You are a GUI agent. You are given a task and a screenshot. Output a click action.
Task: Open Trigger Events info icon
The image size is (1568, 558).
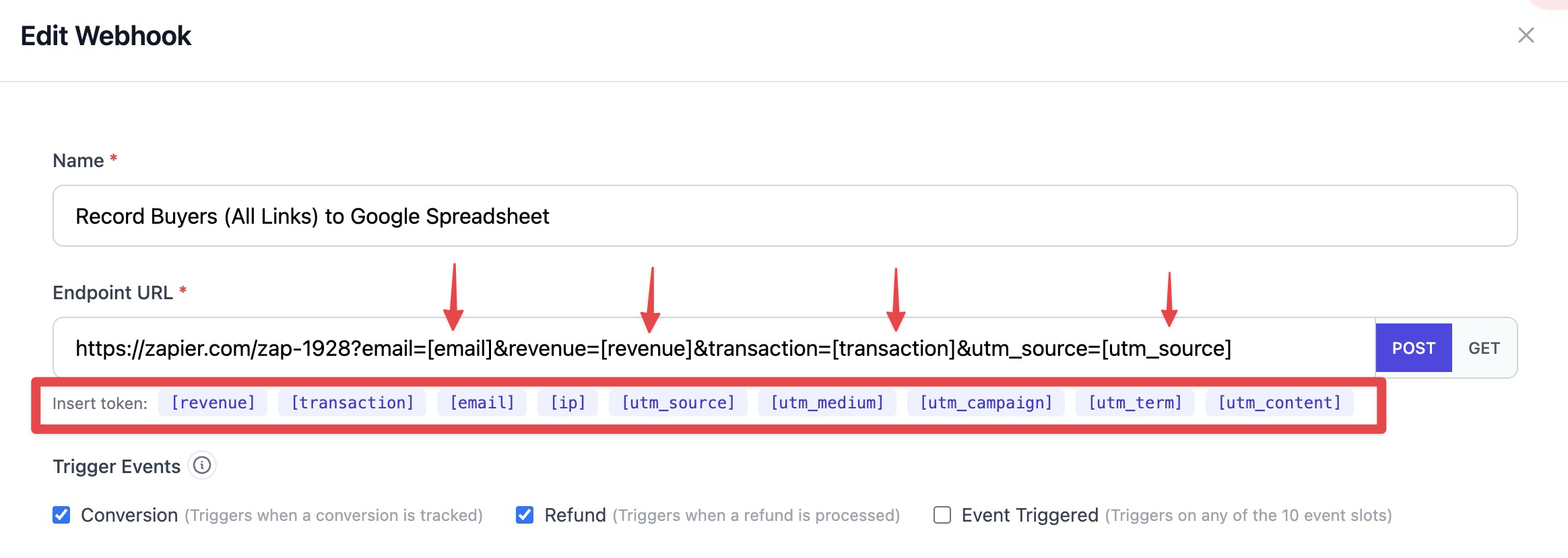202,465
